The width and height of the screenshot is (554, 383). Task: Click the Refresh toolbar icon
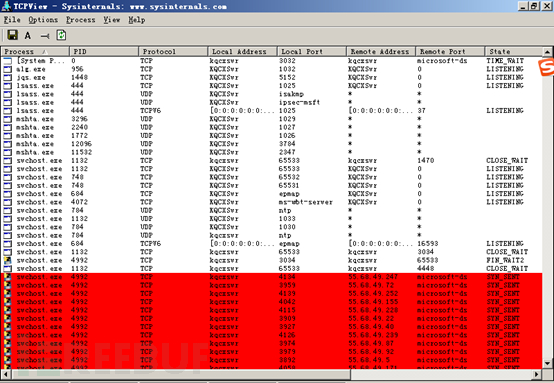[x=61, y=35]
